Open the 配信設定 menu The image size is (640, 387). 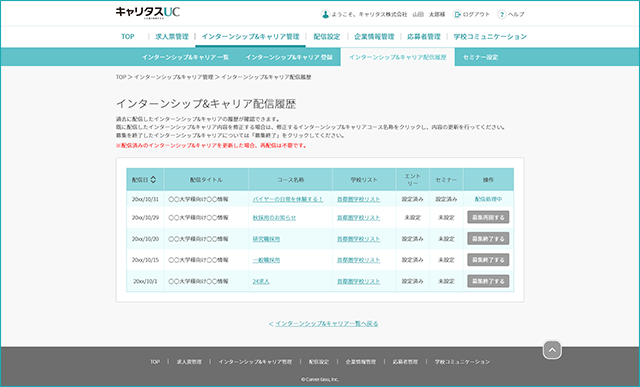pyautogui.click(x=327, y=37)
